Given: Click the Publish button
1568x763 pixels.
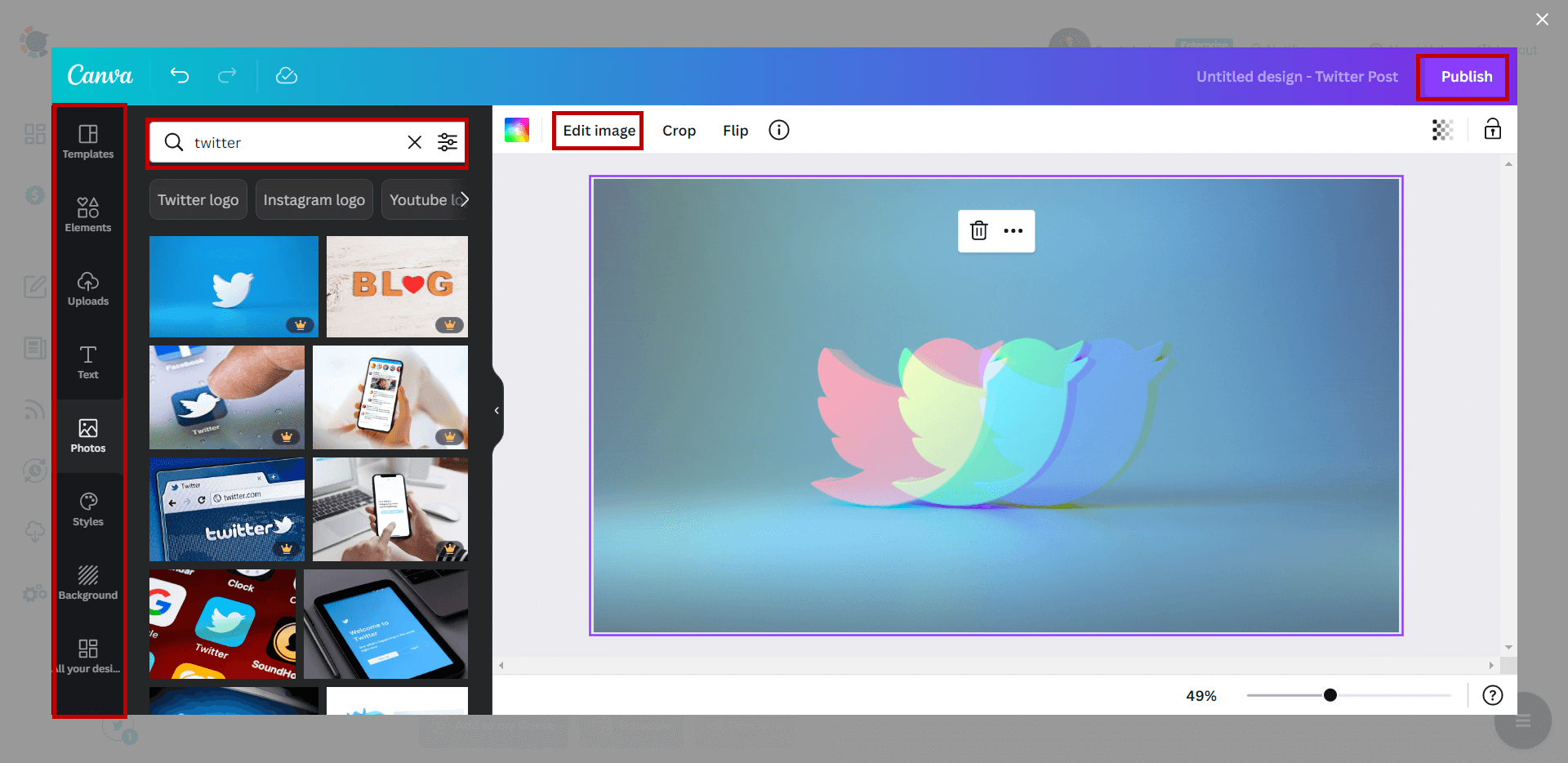Looking at the screenshot, I should (1466, 77).
